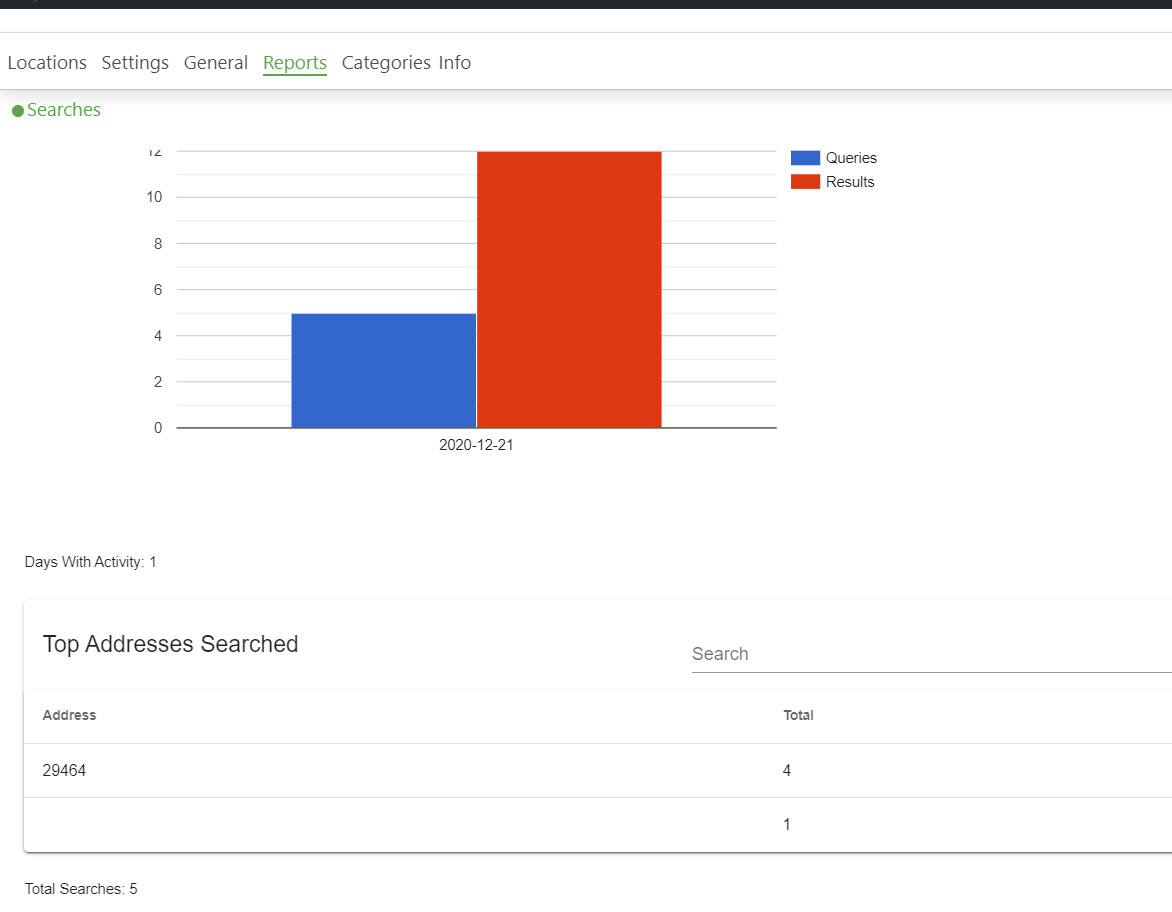Click the Top Addresses Searched heading

tap(170, 644)
